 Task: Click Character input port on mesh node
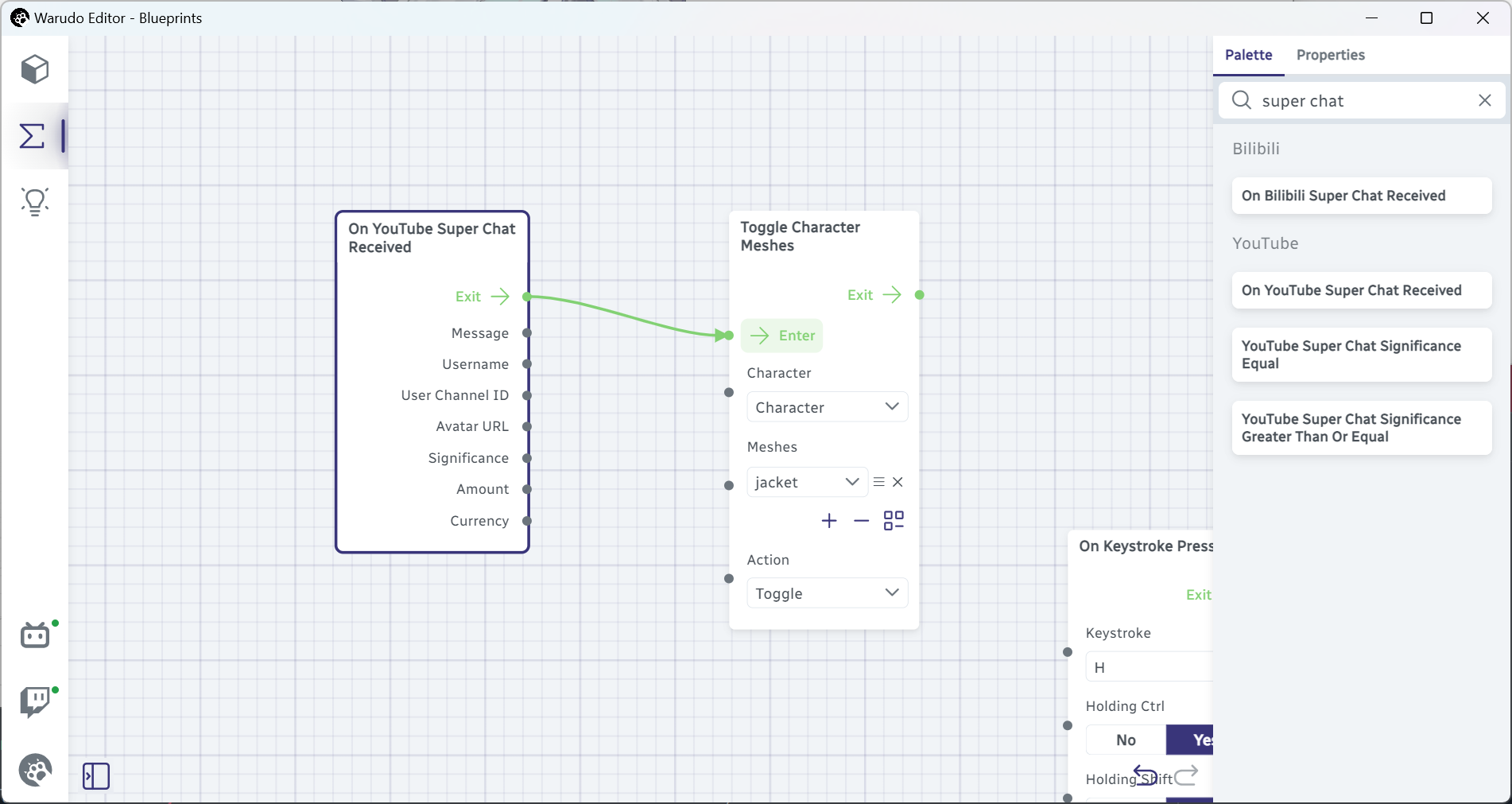(729, 392)
